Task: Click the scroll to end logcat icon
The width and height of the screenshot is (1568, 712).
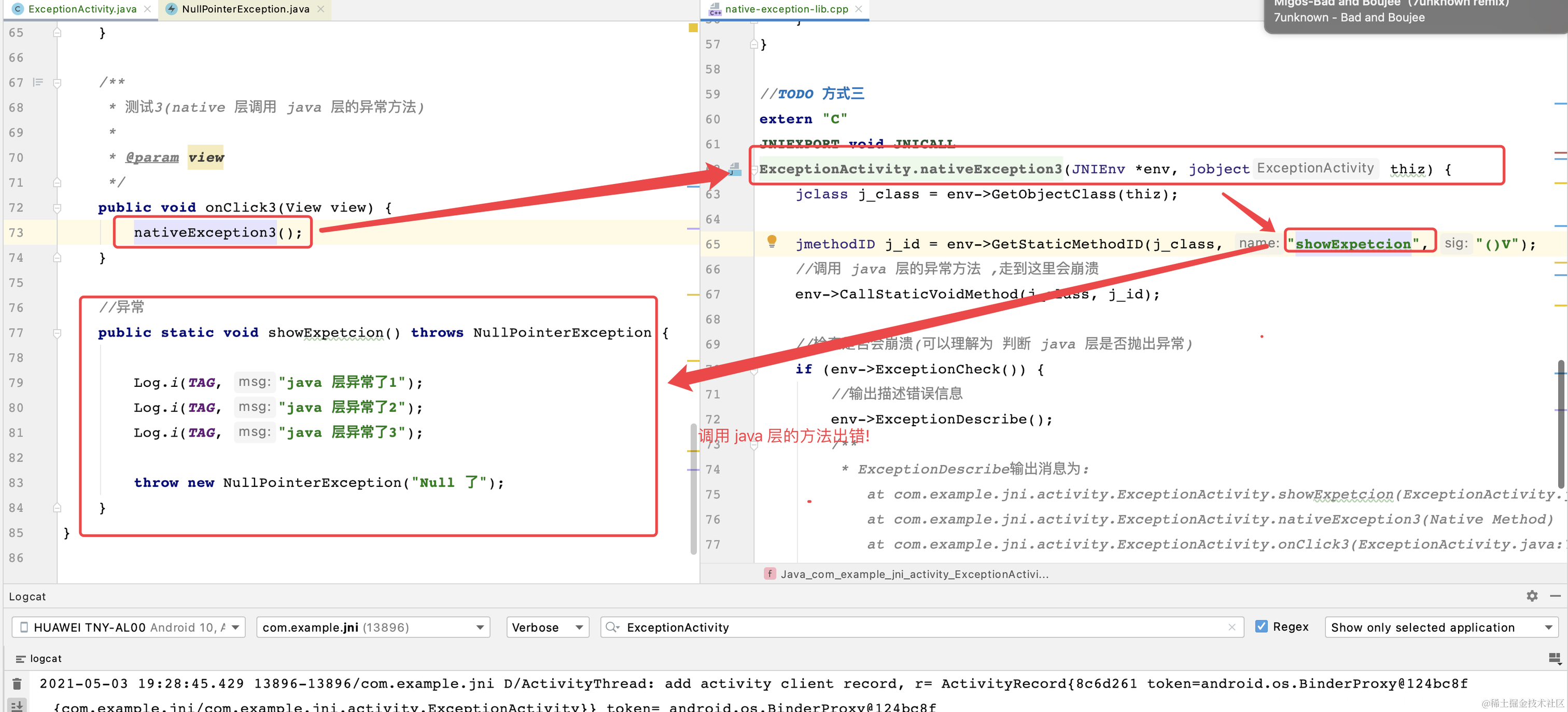Action: [17, 705]
